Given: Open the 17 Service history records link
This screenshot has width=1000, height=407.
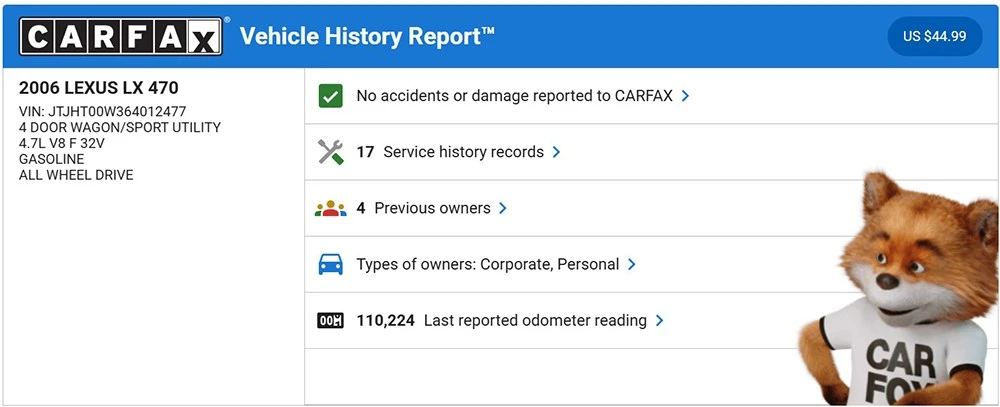Looking at the screenshot, I should [450, 152].
